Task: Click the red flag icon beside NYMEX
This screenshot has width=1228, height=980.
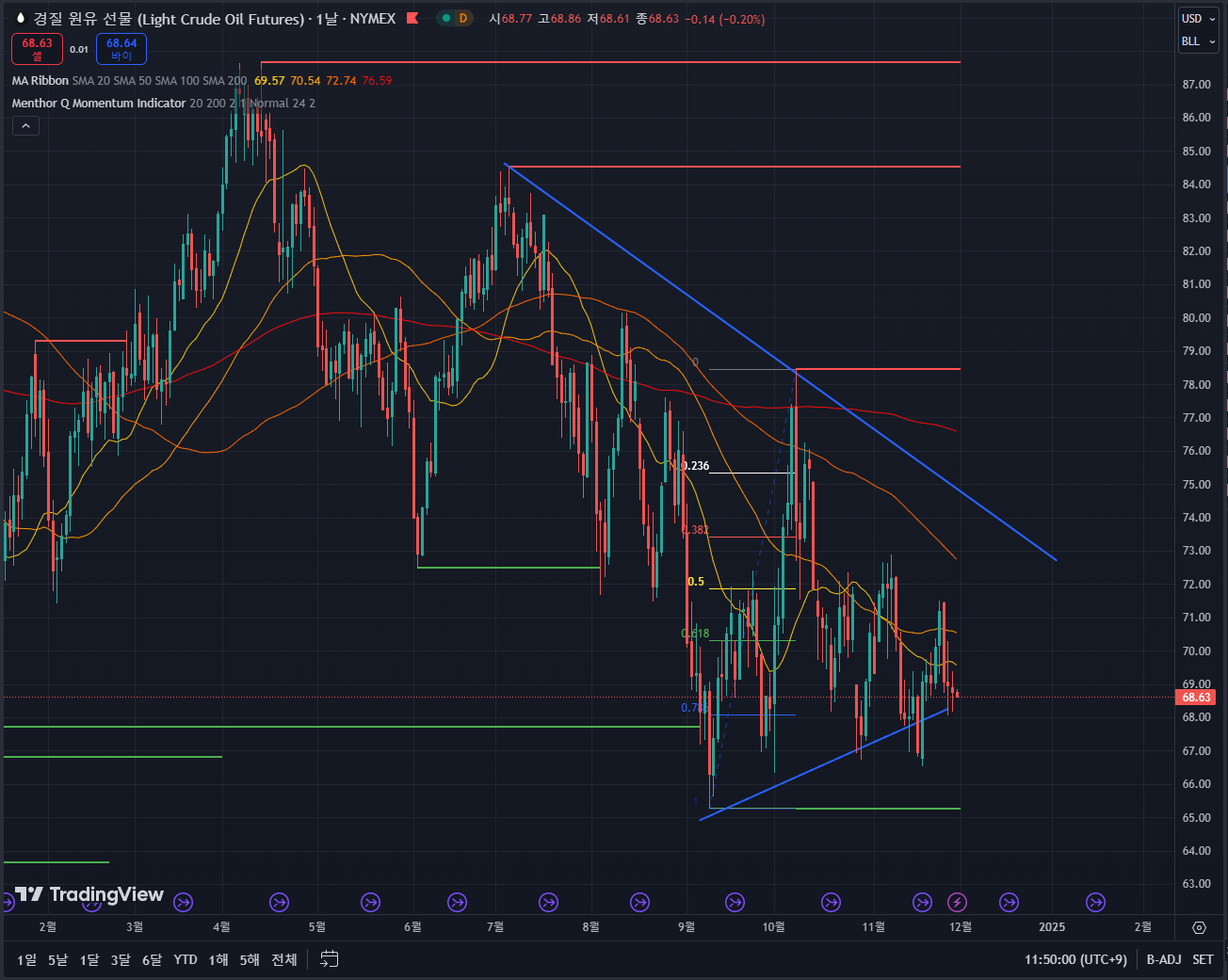Action: (x=412, y=19)
